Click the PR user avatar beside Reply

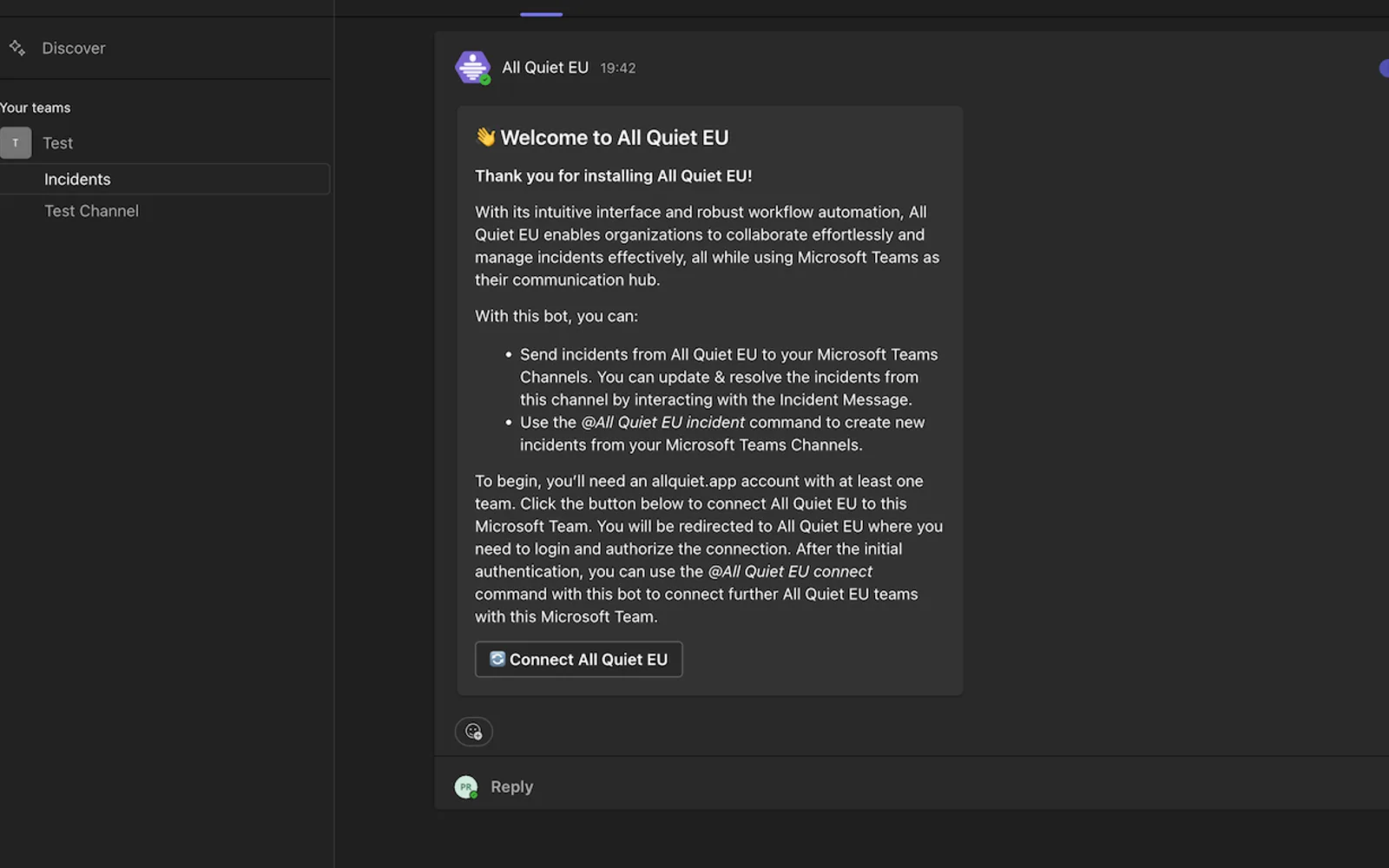coord(466,787)
